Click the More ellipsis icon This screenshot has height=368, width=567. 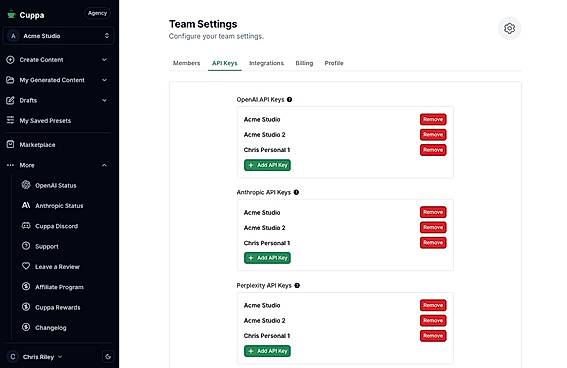pos(10,165)
